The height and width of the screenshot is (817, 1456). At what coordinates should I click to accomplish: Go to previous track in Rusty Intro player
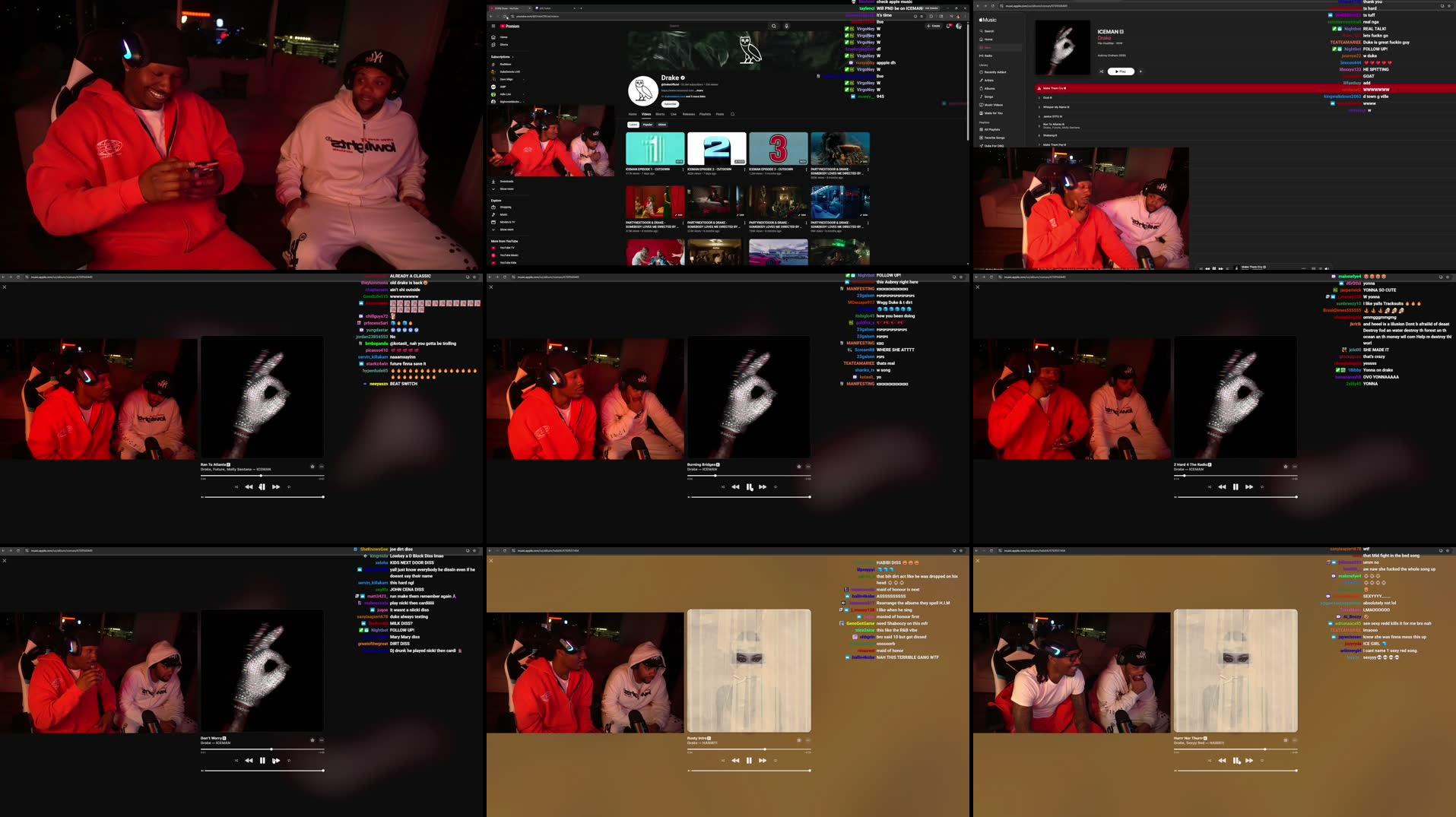(735, 761)
